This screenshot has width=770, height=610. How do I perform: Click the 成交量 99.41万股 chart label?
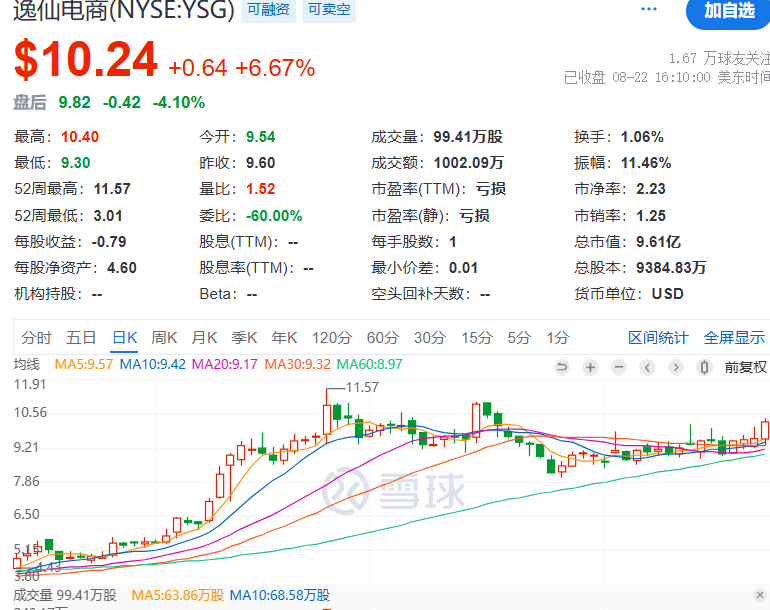[65, 595]
